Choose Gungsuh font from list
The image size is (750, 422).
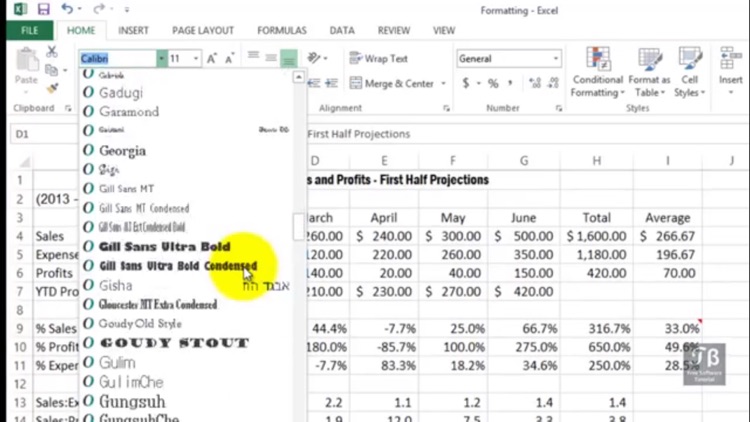[x=187, y=401]
